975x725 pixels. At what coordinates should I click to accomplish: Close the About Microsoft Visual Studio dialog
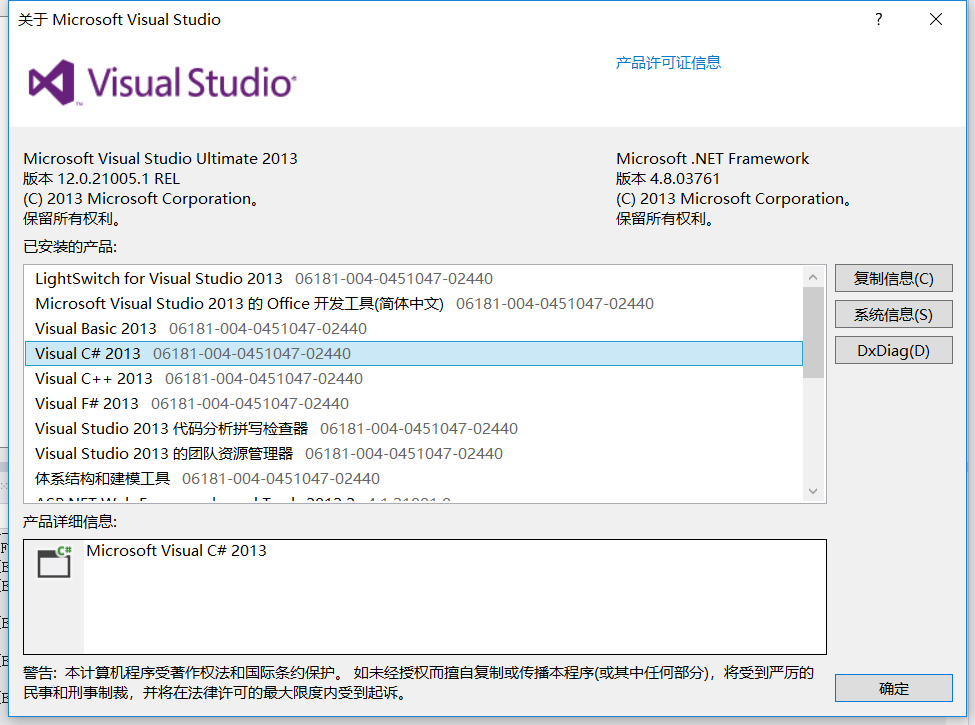935,19
